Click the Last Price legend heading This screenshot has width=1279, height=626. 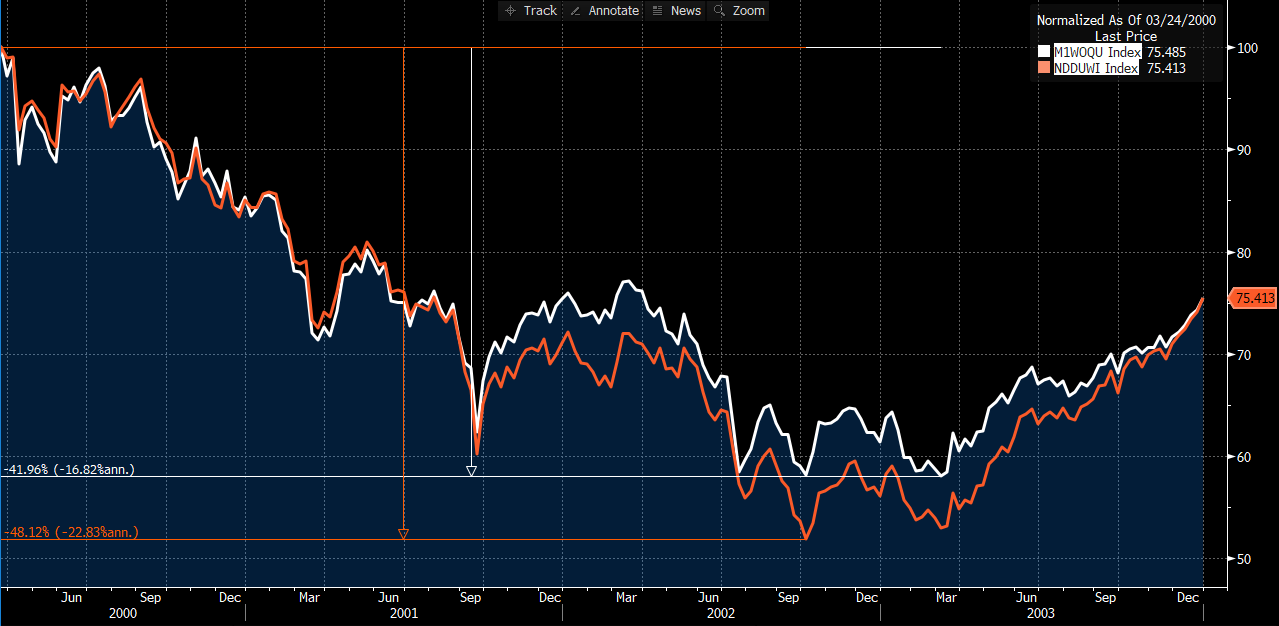[x=1125, y=36]
